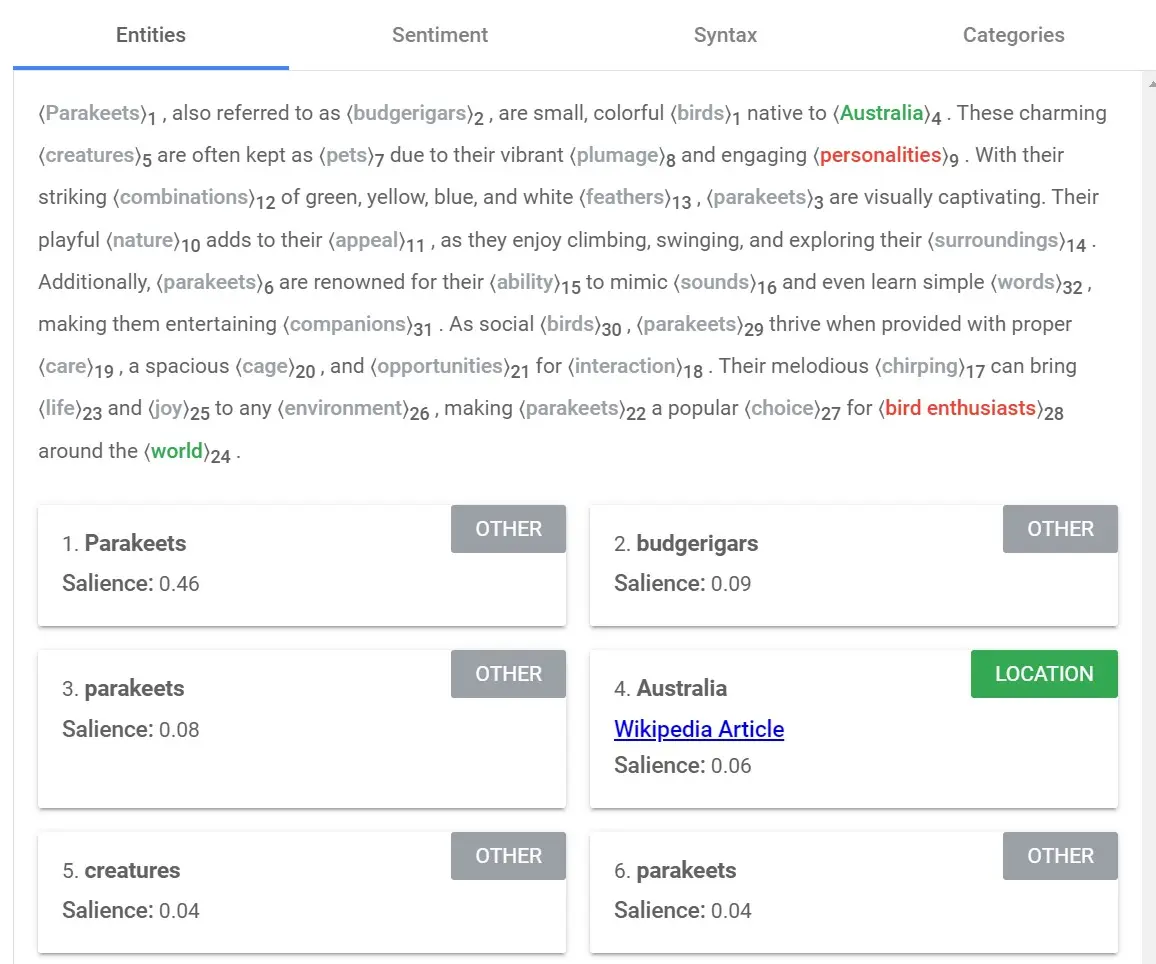Click Salience 0.09 value on budgerigars card
The height and width of the screenshot is (964, 1156).
point(730,584)
